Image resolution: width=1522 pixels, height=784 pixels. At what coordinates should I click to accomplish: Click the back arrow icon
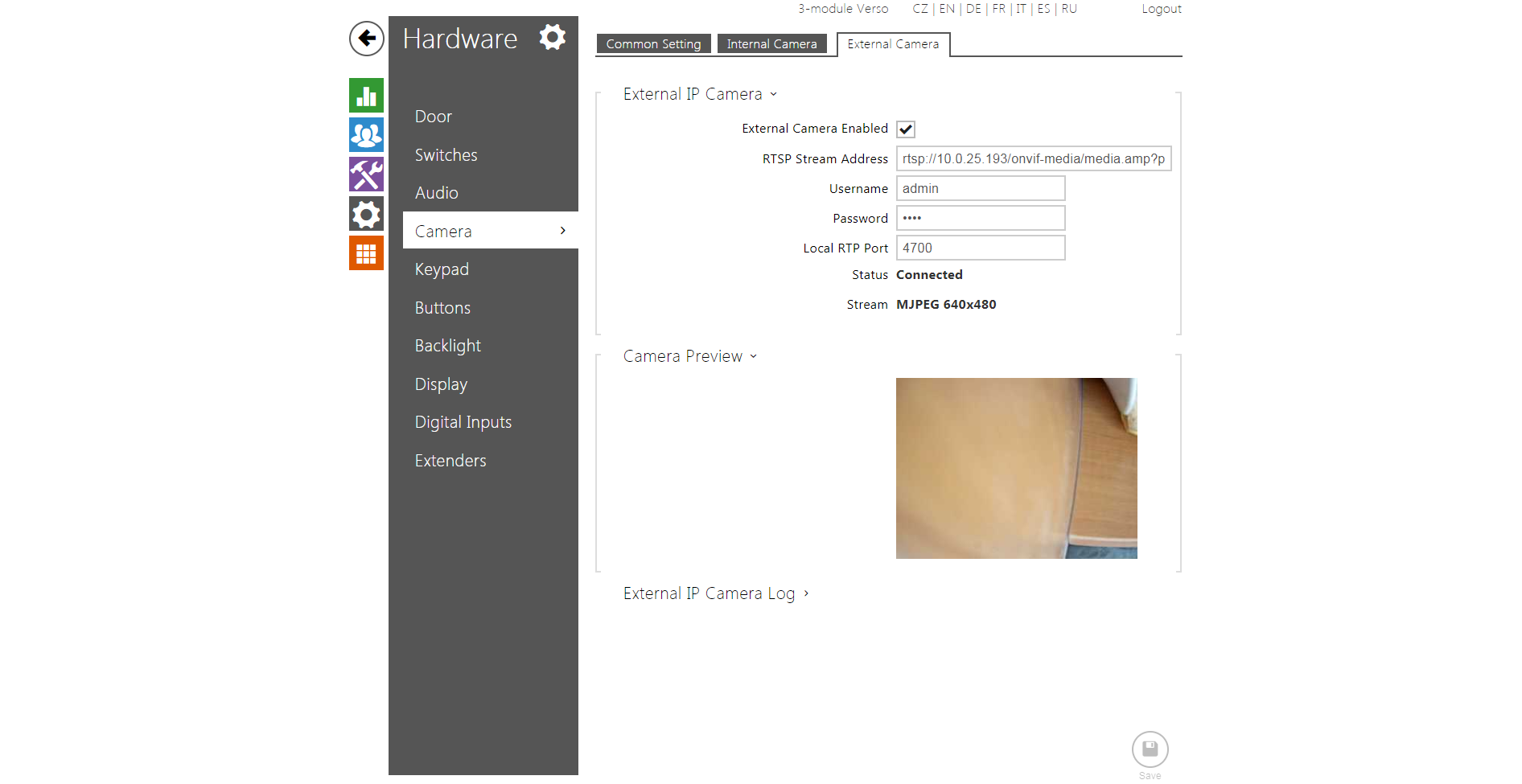(x=366, y=39)
